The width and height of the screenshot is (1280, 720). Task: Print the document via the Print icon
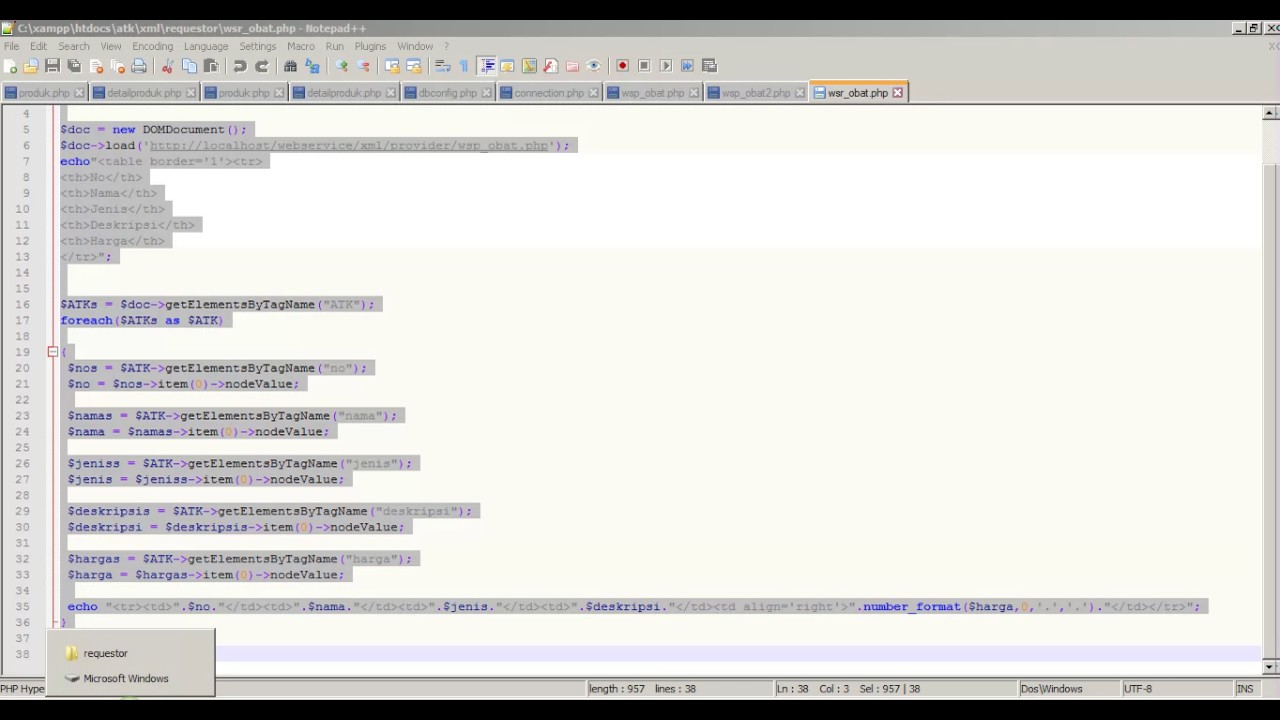coord(139,66)
